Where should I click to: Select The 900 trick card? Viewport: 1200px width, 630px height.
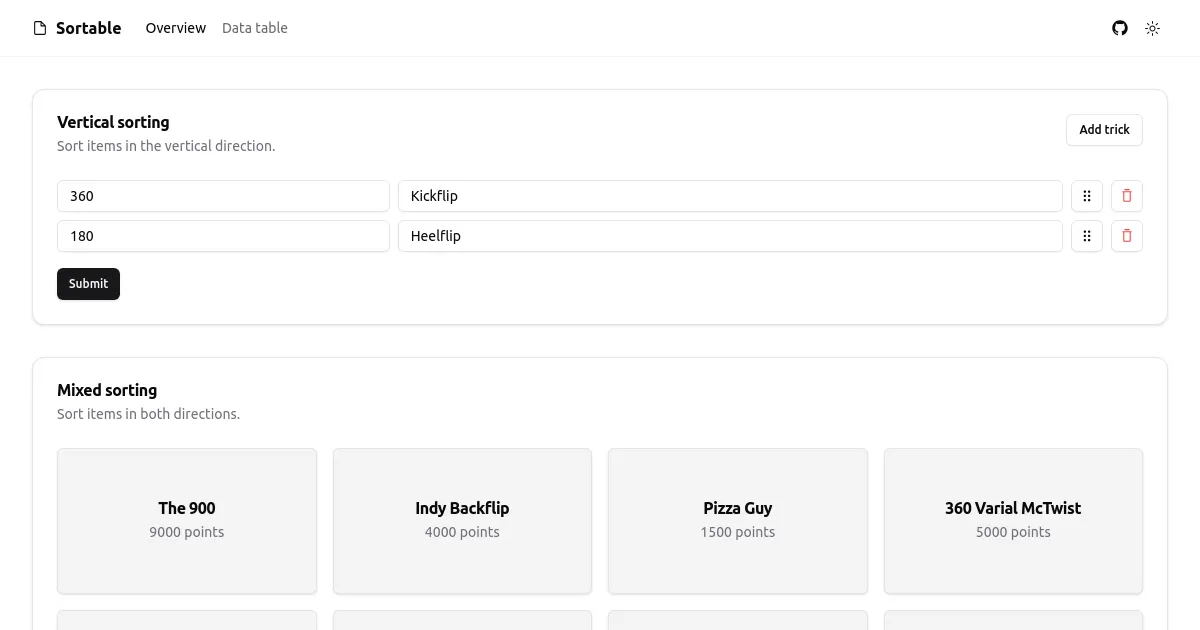186,520
